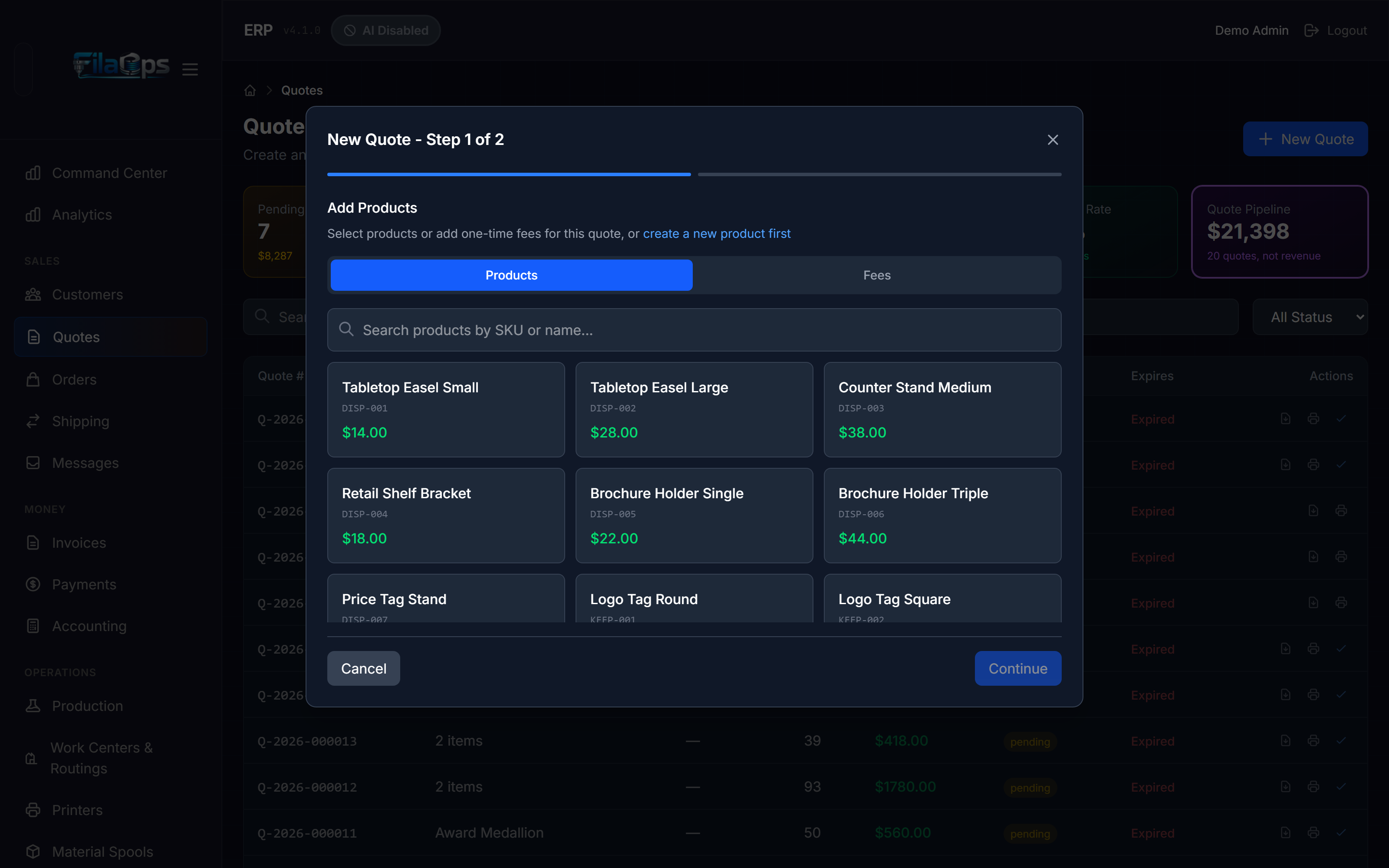Choose Retail Shelf Bracket product card
The image size is (1389, 868).
point(446,516)
